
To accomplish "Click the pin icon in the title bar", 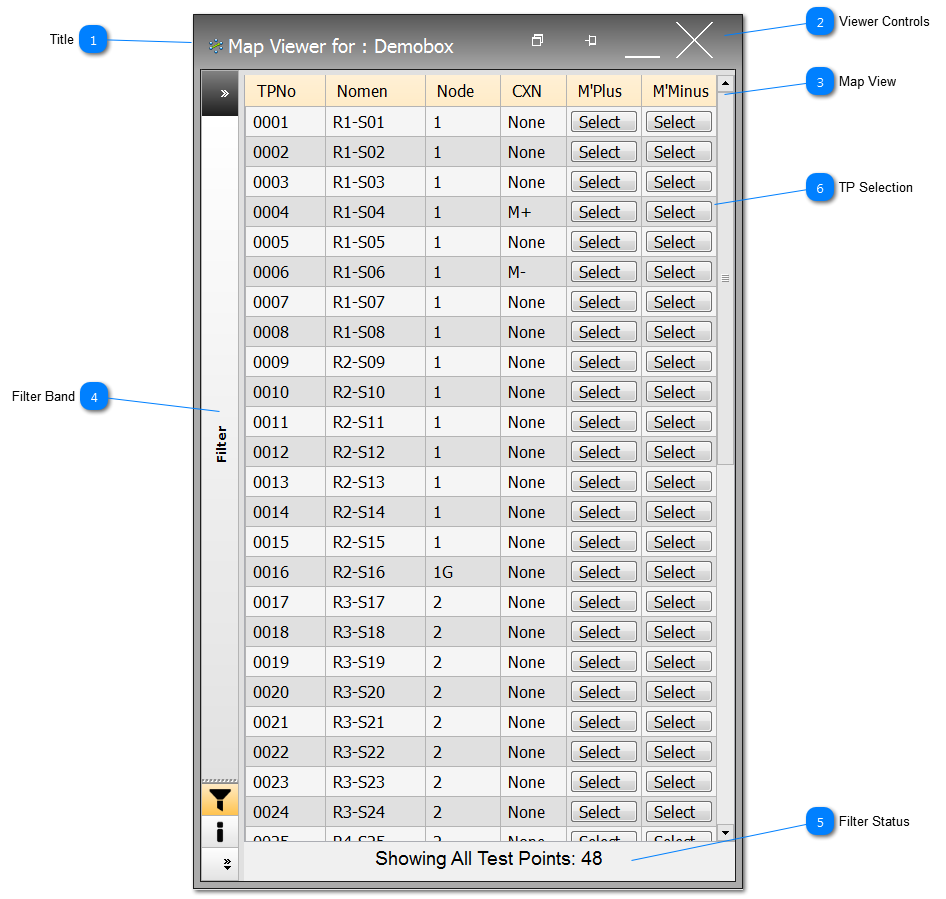I will point(590,40).
